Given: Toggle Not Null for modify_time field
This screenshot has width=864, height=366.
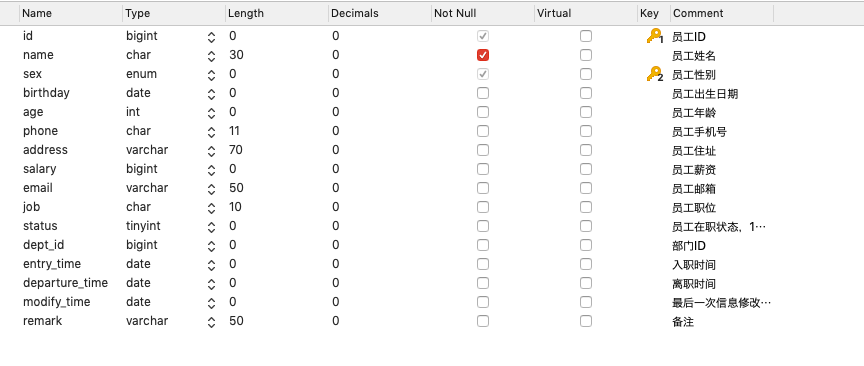Looking at the screenshot, I should 483,302.
